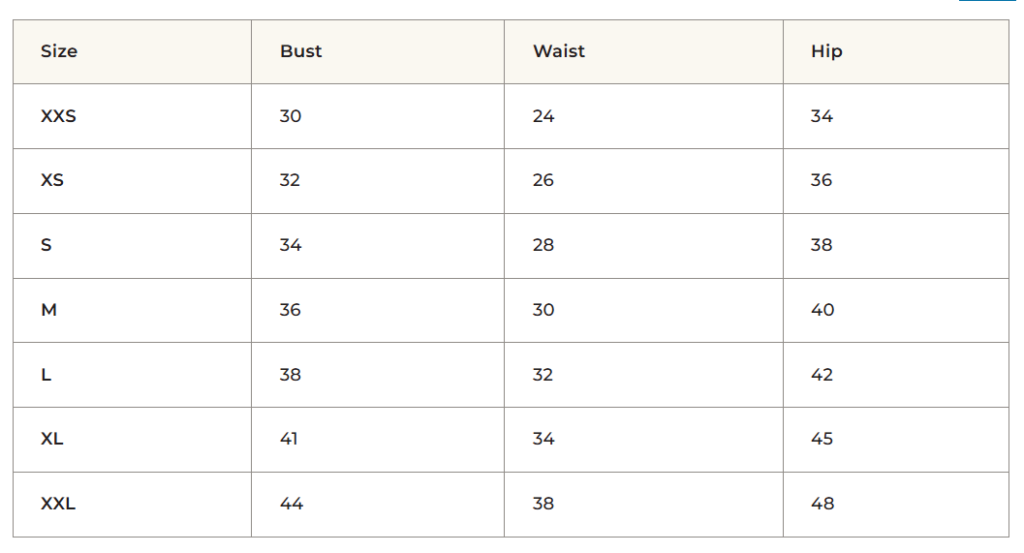Screen dimensions: 1024x553
Task: Click the bust value for size XXS
Action: pos(290,116)
